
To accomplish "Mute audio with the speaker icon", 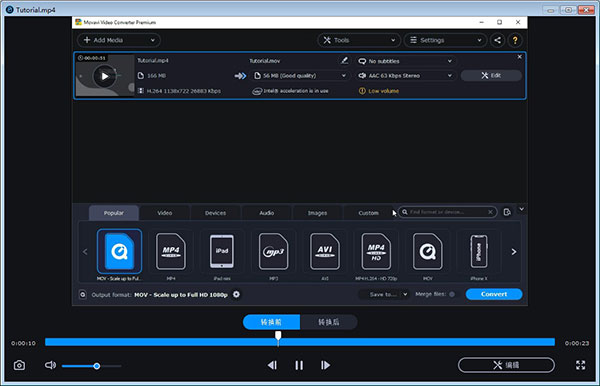I will click(x=50, y=365).
